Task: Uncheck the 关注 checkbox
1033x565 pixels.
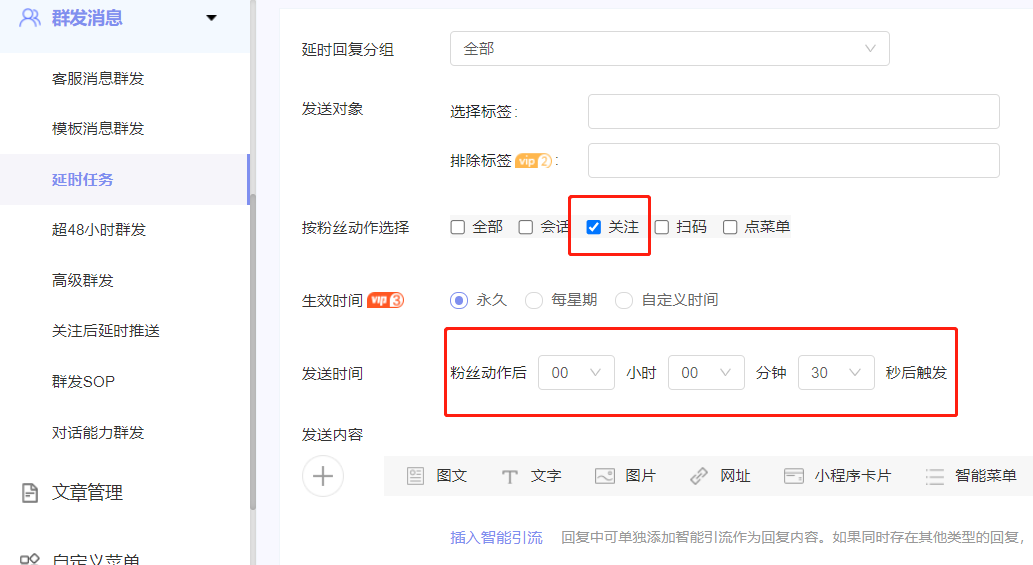Action: point(594,227)
